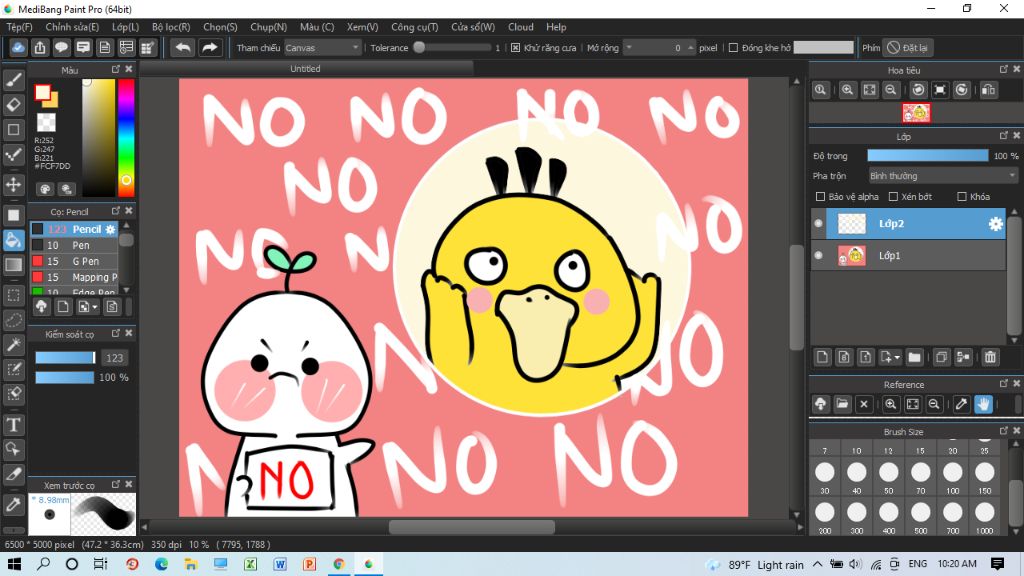The width and height of the screenshot is (1024, 576).
Task: Open the Chỉnh sửa(E) menu
Action: click(x=72, y=27)
